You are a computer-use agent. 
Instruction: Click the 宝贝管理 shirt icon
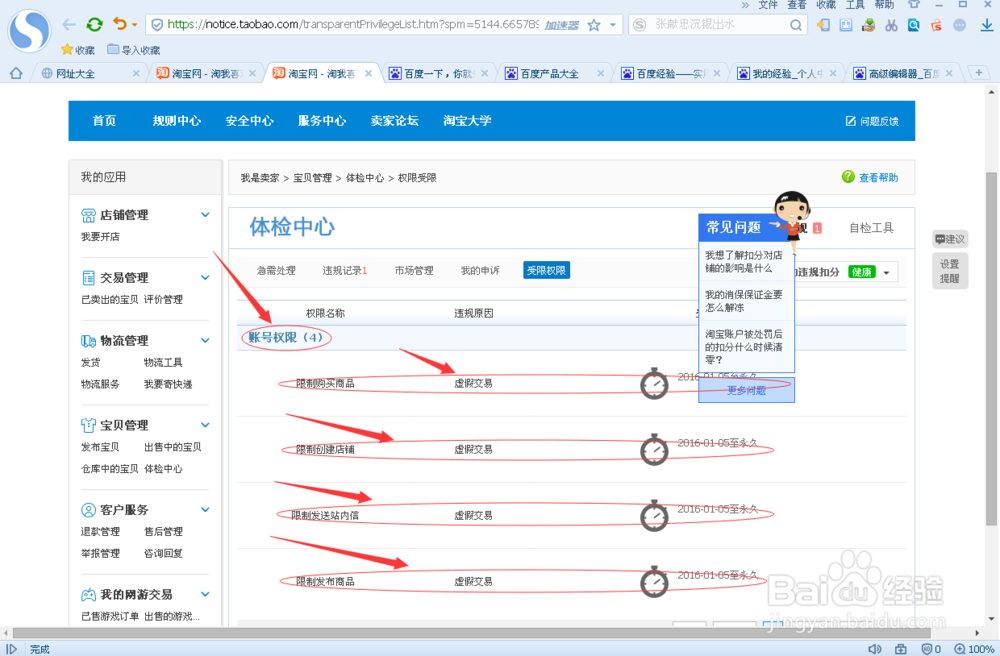(89, 425)
